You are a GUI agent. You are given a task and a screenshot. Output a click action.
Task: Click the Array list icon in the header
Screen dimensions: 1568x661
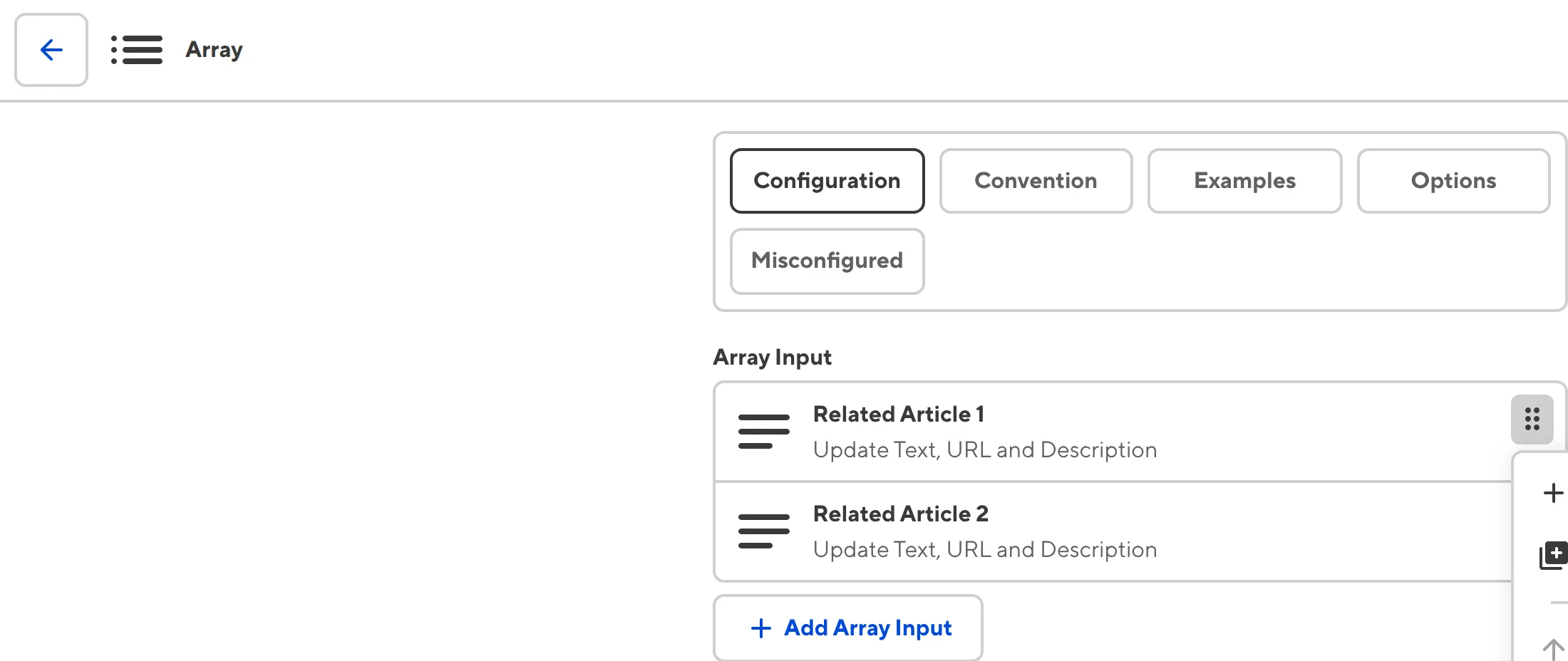tap(138, 50)
